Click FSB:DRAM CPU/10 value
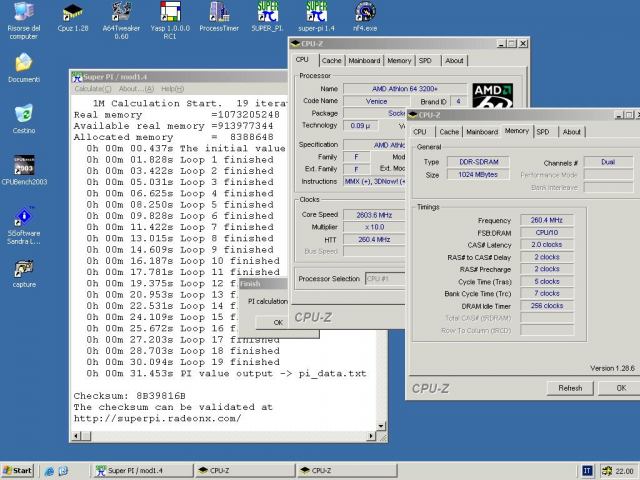The height and width of the screenshot is (480, 640). click(547, 232)
